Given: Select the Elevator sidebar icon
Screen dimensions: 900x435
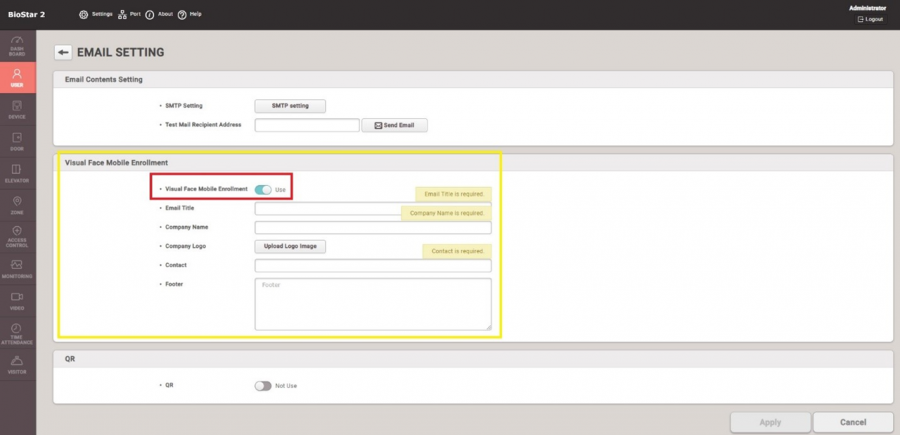Looking at the screenshot, I should click(x=17, y=173).
